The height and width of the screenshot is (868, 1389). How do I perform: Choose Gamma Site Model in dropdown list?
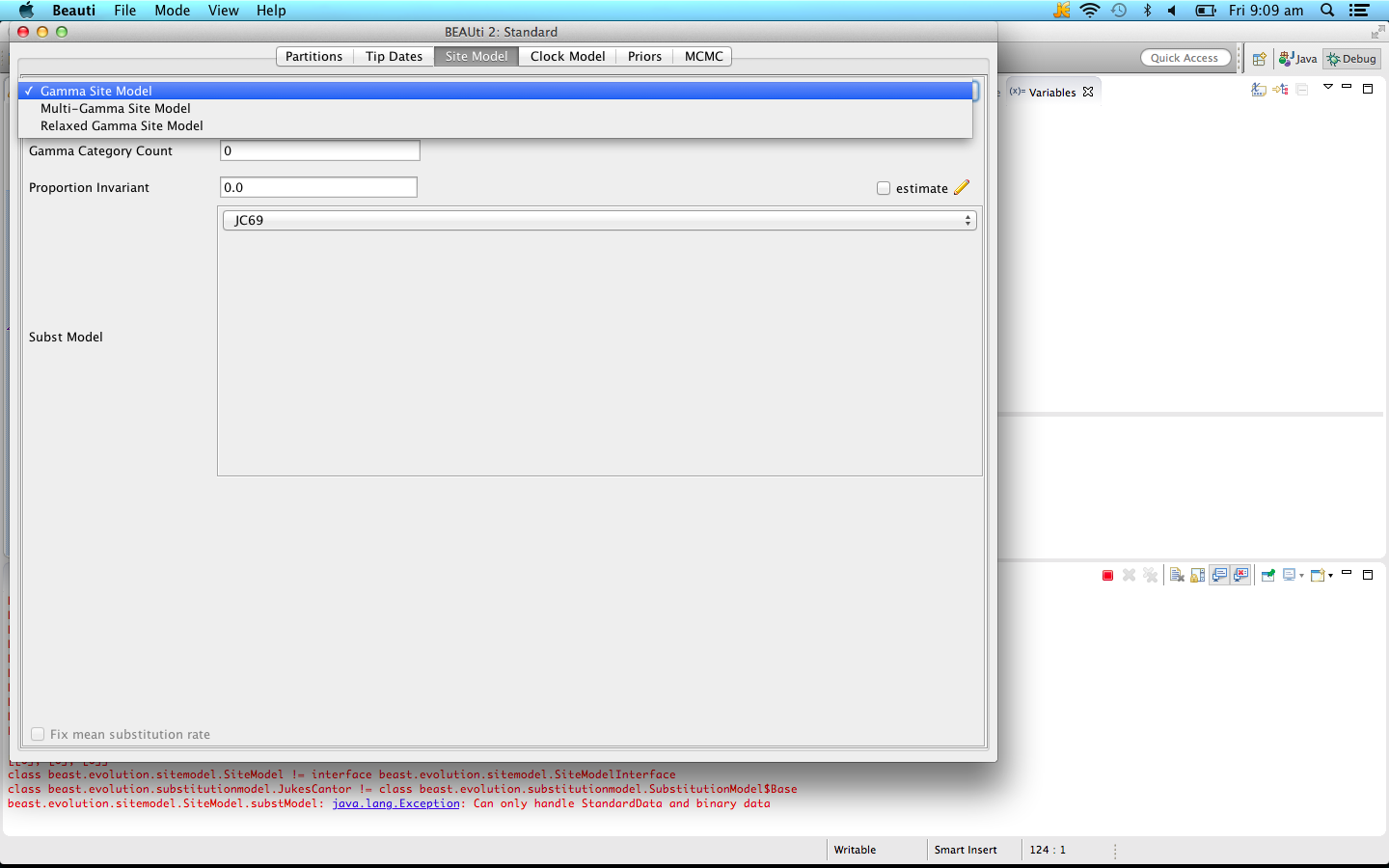496,91
